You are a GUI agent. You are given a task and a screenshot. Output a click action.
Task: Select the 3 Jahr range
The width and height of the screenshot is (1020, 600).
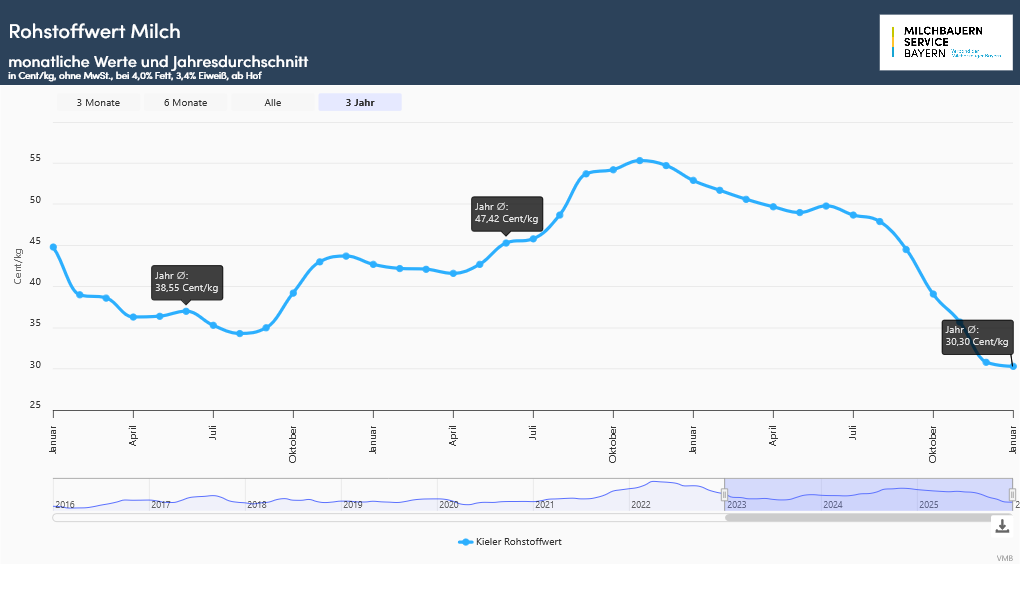click(360, 102)
